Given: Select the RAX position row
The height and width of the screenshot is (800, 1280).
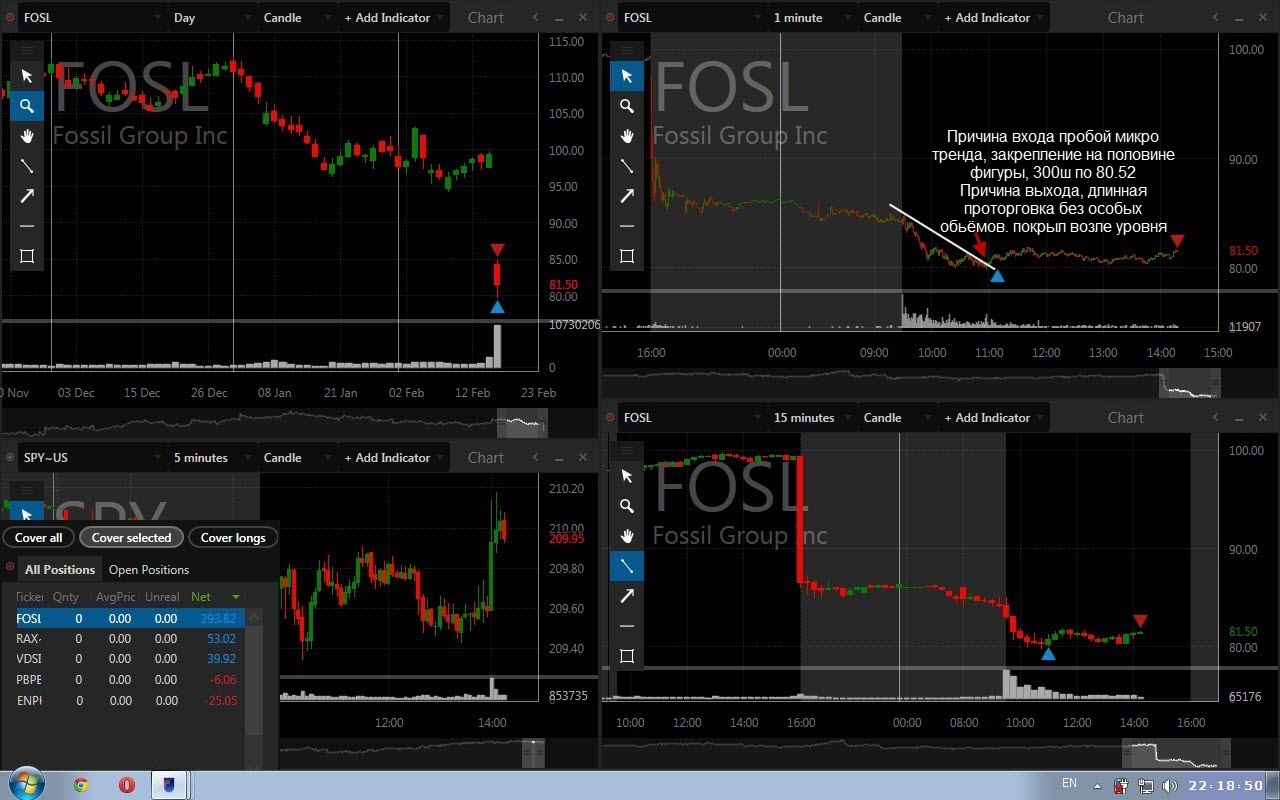Looking at the screenshot, I should point(130,638).
